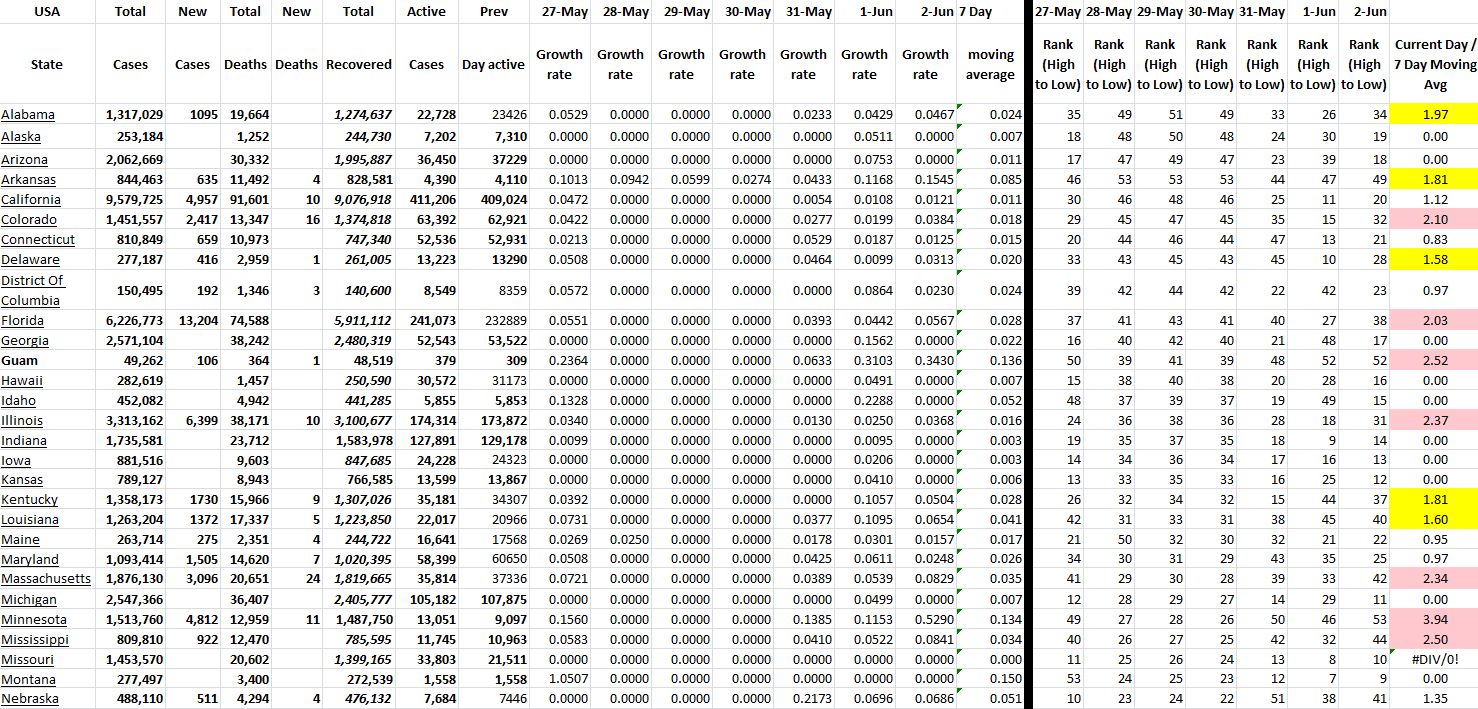Open the Alabama state link
Viewport: 1478px width, 709px height.
tap(28, 115)
